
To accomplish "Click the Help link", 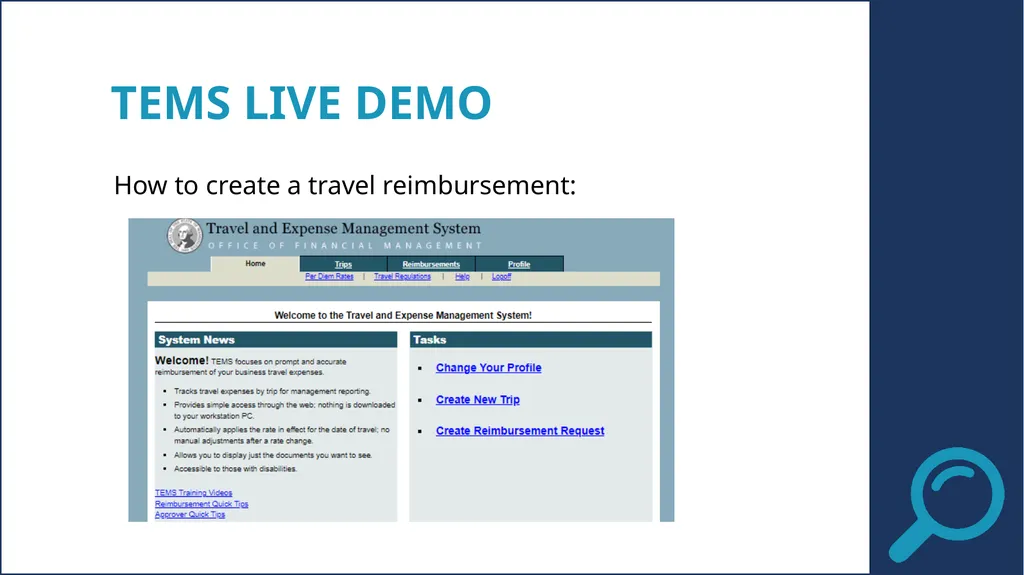I will pos(462,276).
